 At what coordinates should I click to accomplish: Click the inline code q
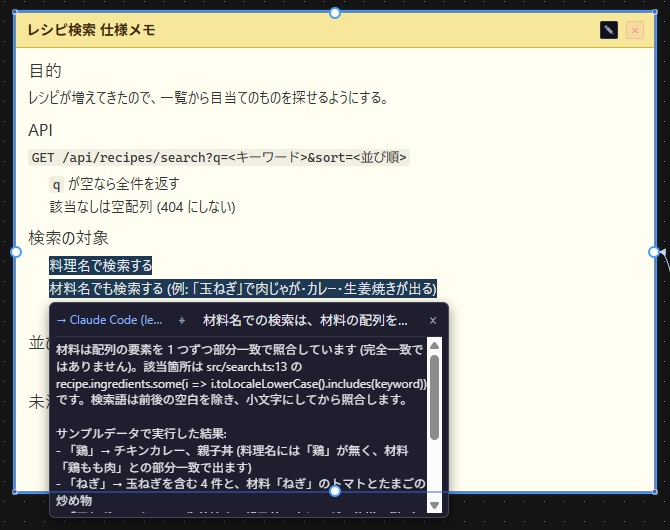(x=56, y=185)
